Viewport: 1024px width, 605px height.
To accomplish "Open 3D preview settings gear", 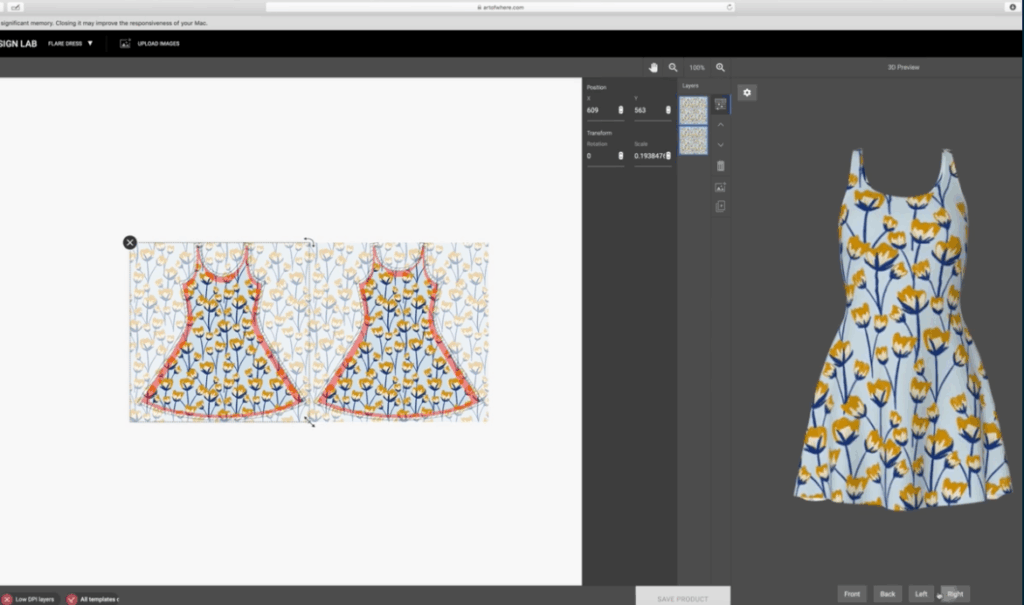I will 747,93.
